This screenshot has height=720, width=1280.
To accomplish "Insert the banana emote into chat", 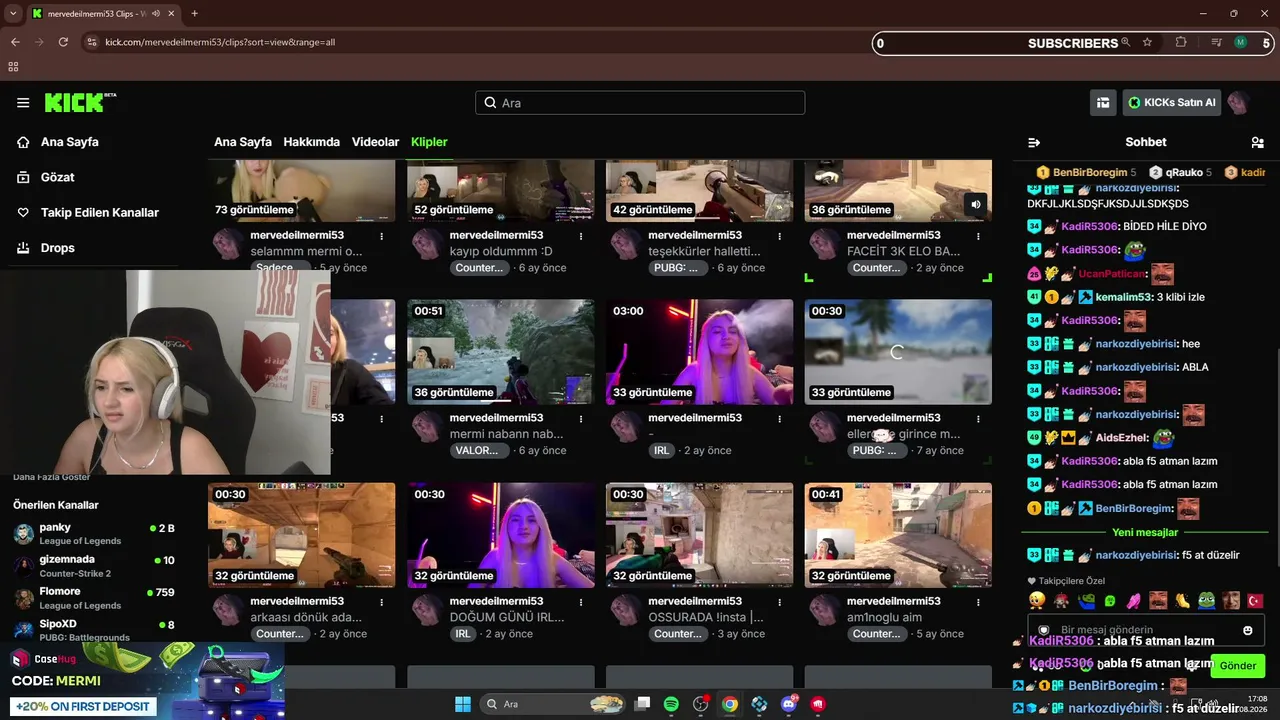I will pyautogui.click(x=1182, y=601).
